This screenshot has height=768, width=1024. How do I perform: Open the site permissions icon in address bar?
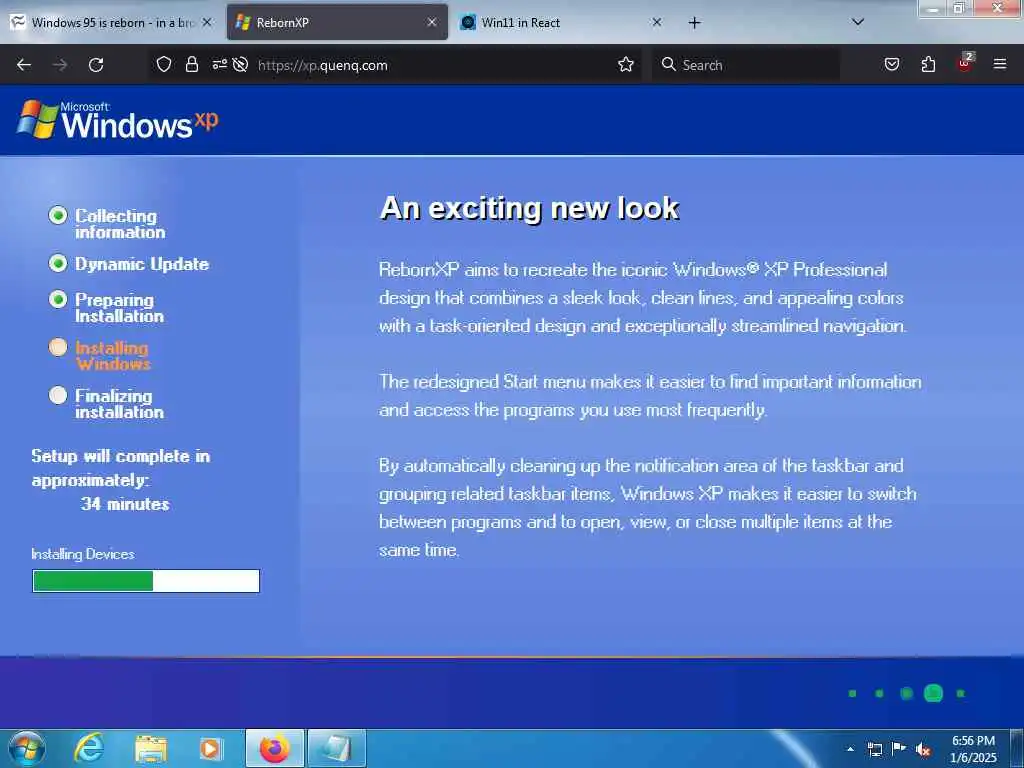pyautogui.click(x=219, y=64)
